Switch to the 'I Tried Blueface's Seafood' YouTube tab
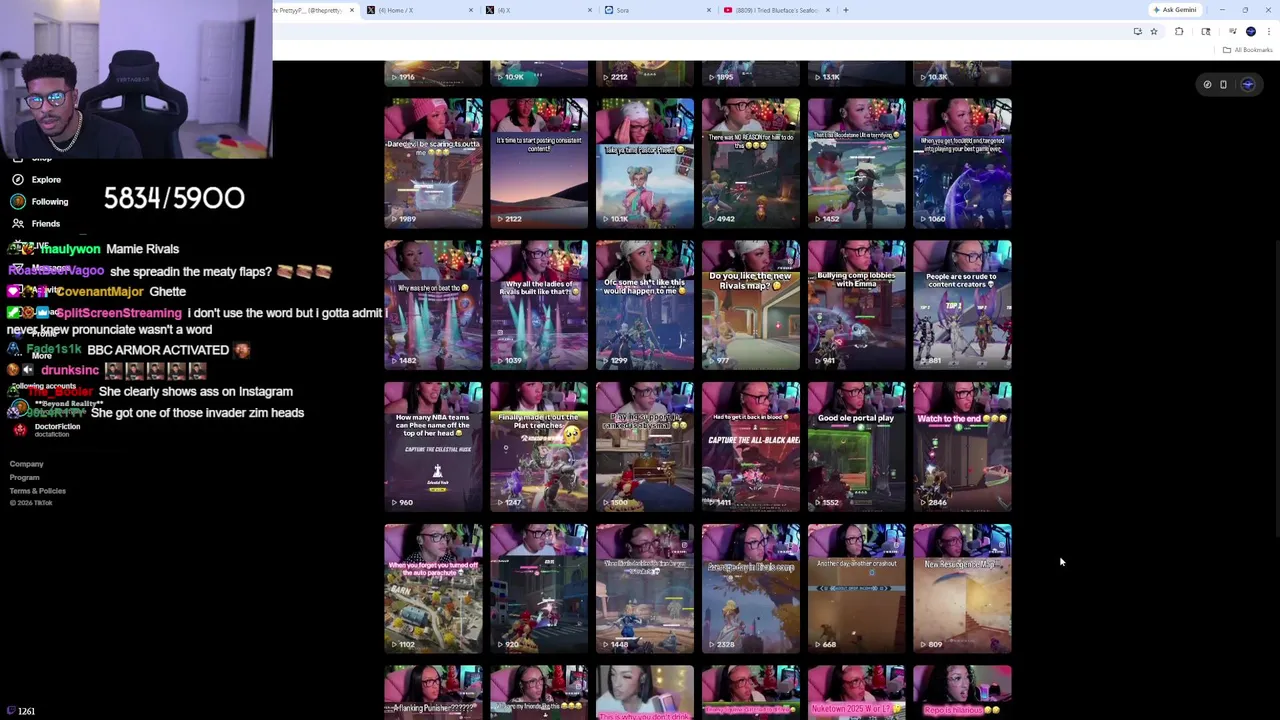Viewport: 1280px width, 720px height. tap(776, 10)
